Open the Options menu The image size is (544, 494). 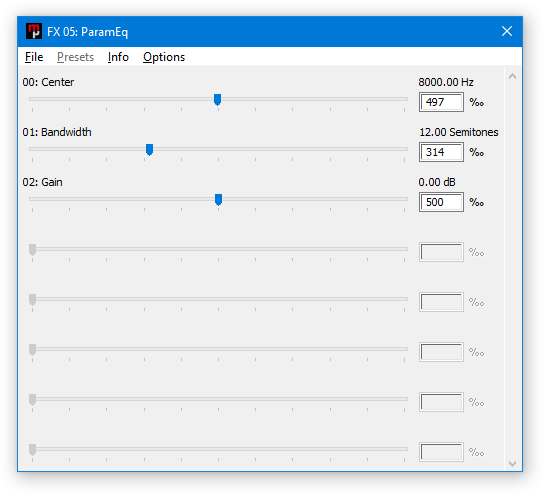point(164,57)
